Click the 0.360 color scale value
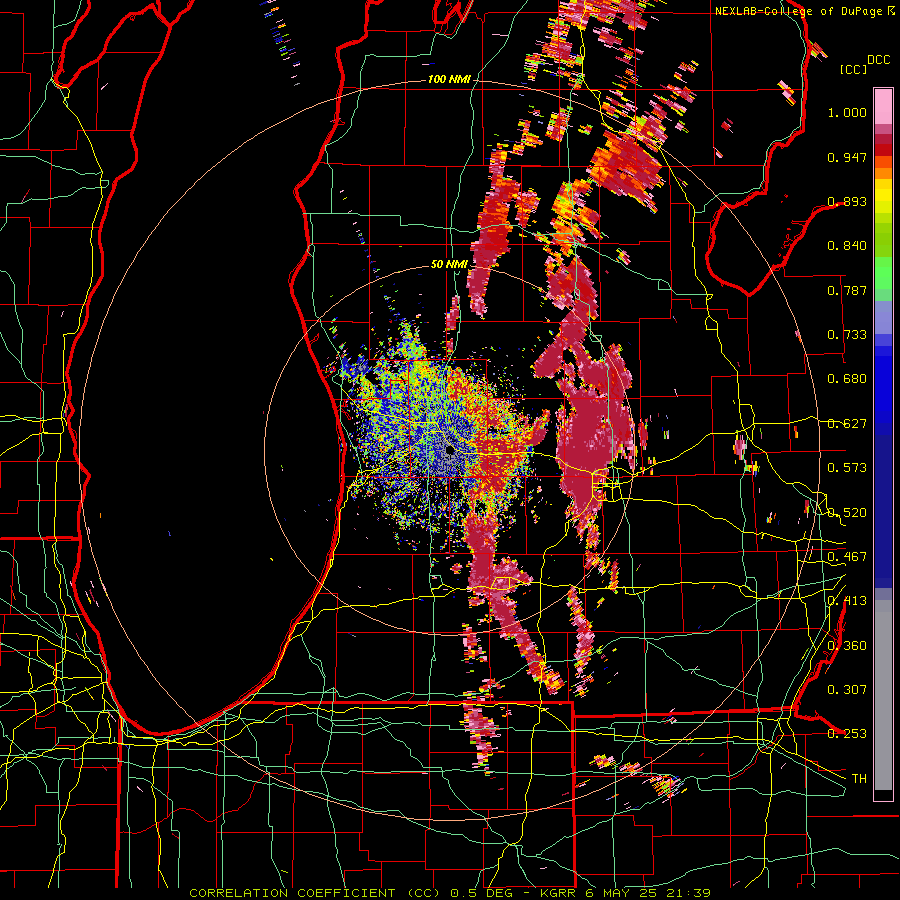This screenshot has height=900, width=900. coord(847,646)
